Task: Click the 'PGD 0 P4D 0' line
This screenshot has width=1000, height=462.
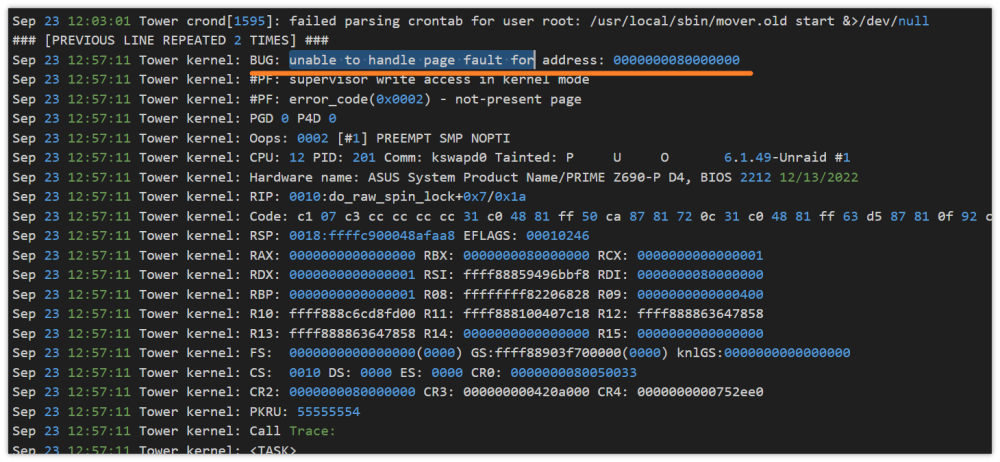Action: (293, 119)
